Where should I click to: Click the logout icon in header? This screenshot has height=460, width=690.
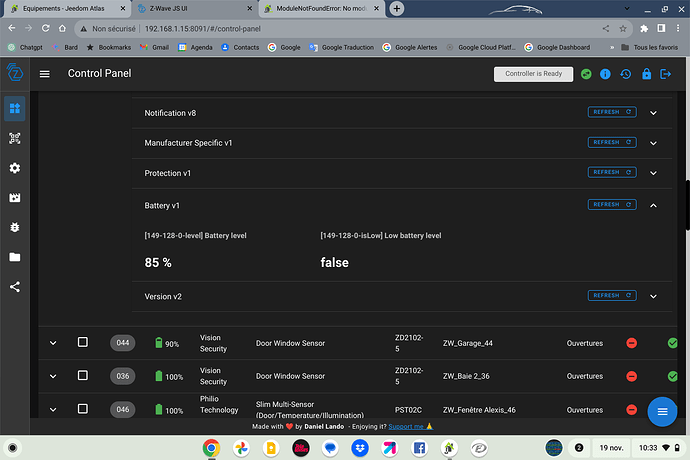[x=665, y=74]
